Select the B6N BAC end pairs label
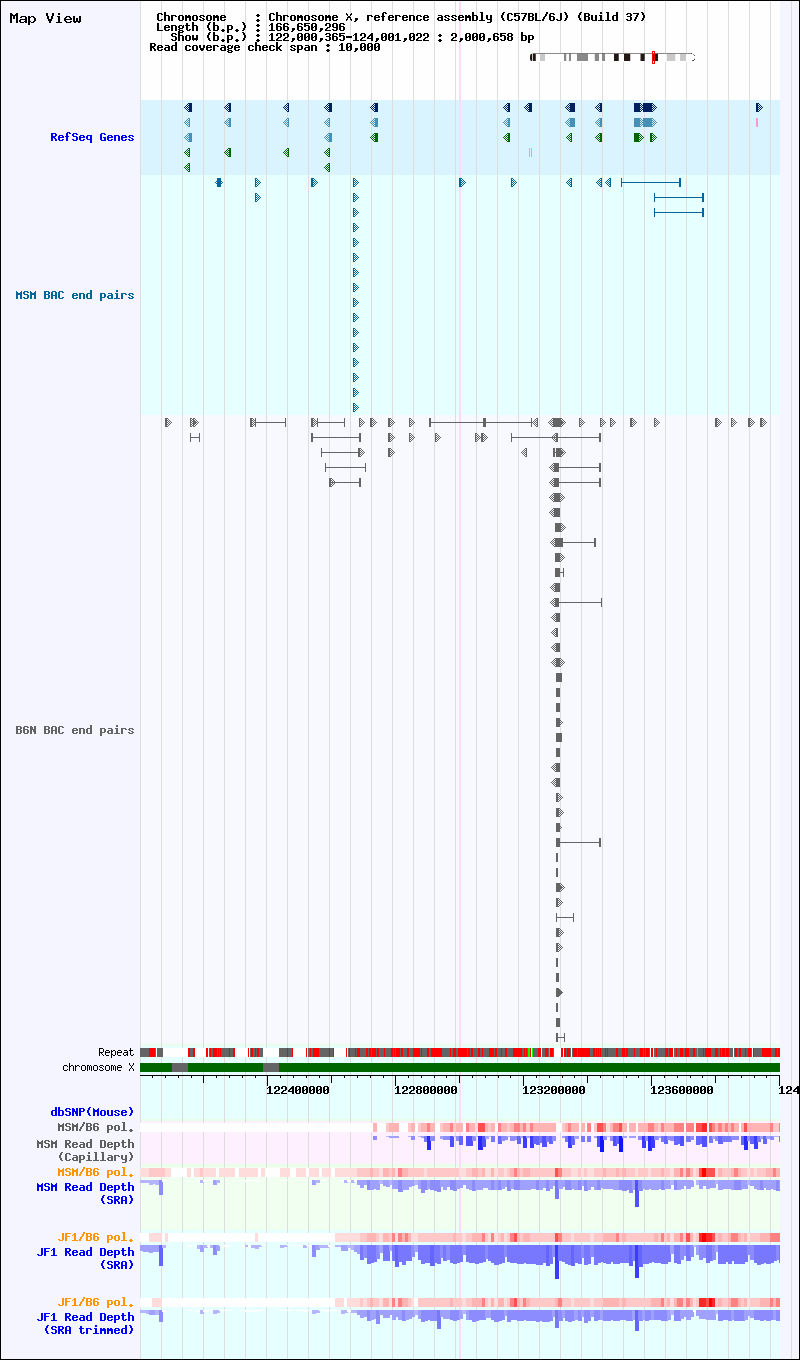The height and width of the screenshot is (1360, 800). coord(74,730)
